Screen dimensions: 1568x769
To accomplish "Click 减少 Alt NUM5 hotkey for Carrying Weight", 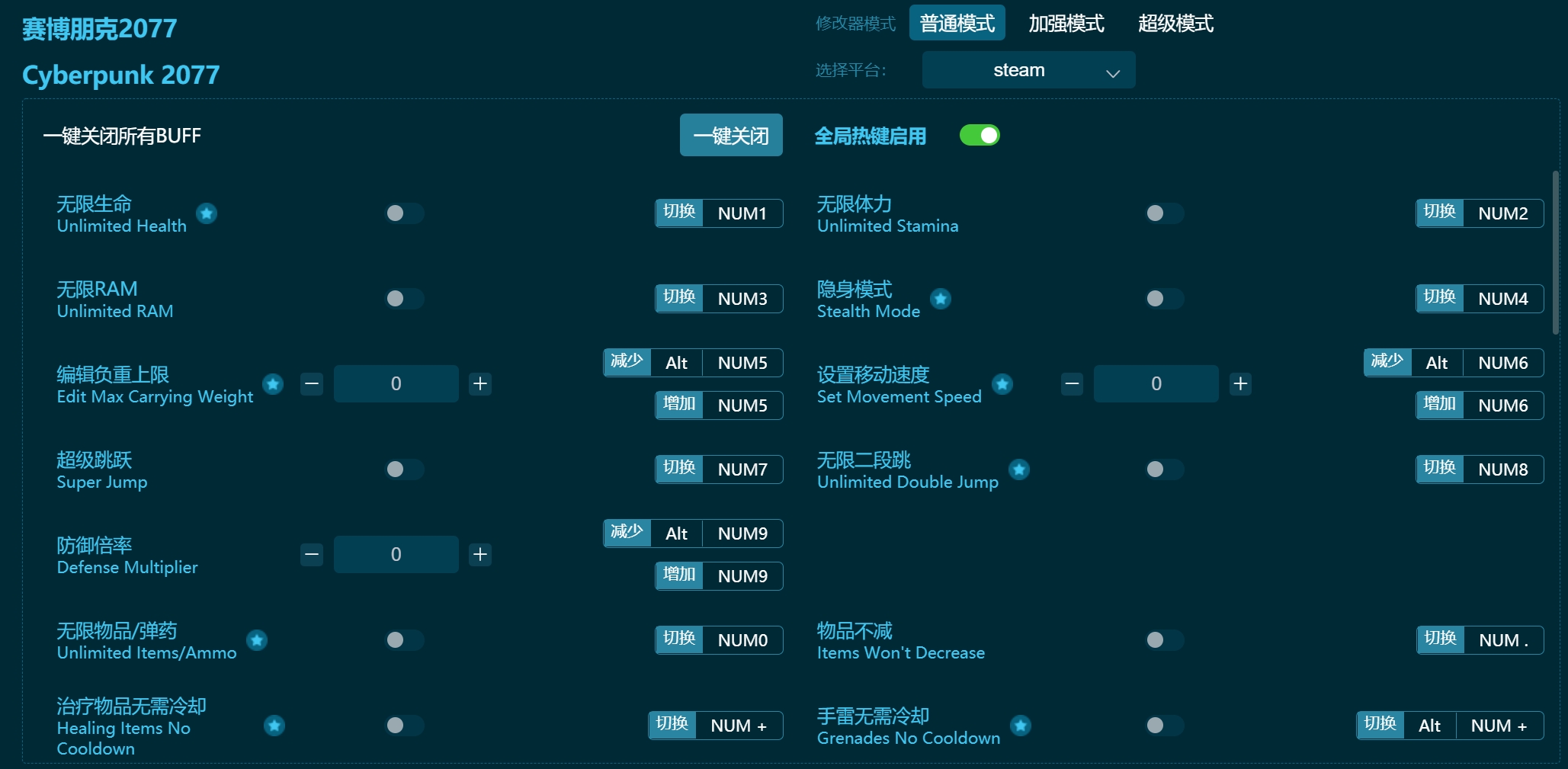I will click(x=693, y=363).
